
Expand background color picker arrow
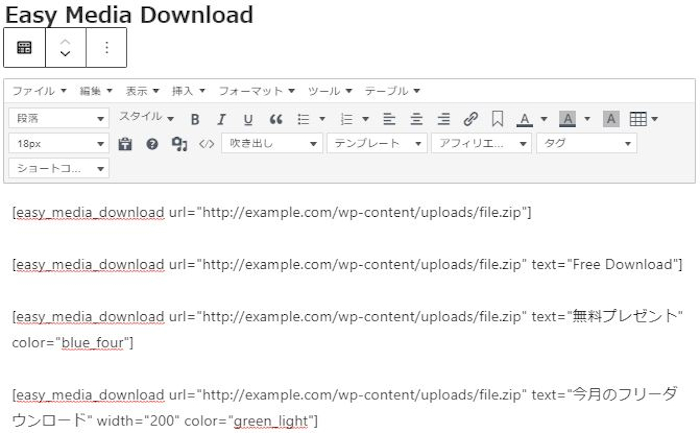[587, 119]
